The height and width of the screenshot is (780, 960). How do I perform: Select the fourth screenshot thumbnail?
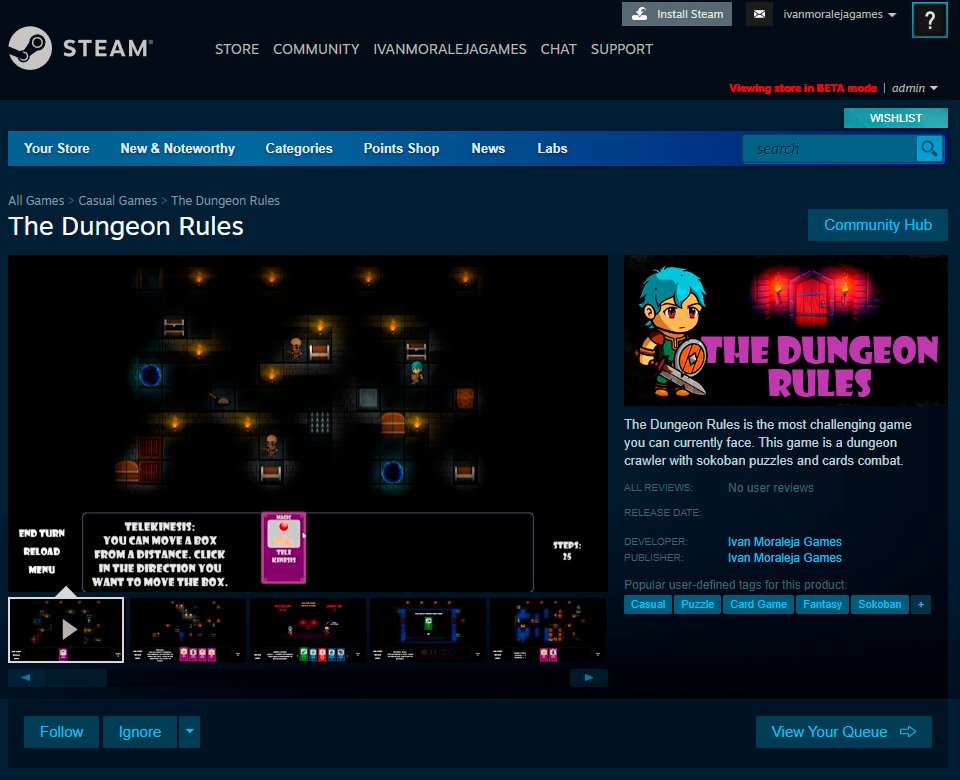click(x=427, y=630)
